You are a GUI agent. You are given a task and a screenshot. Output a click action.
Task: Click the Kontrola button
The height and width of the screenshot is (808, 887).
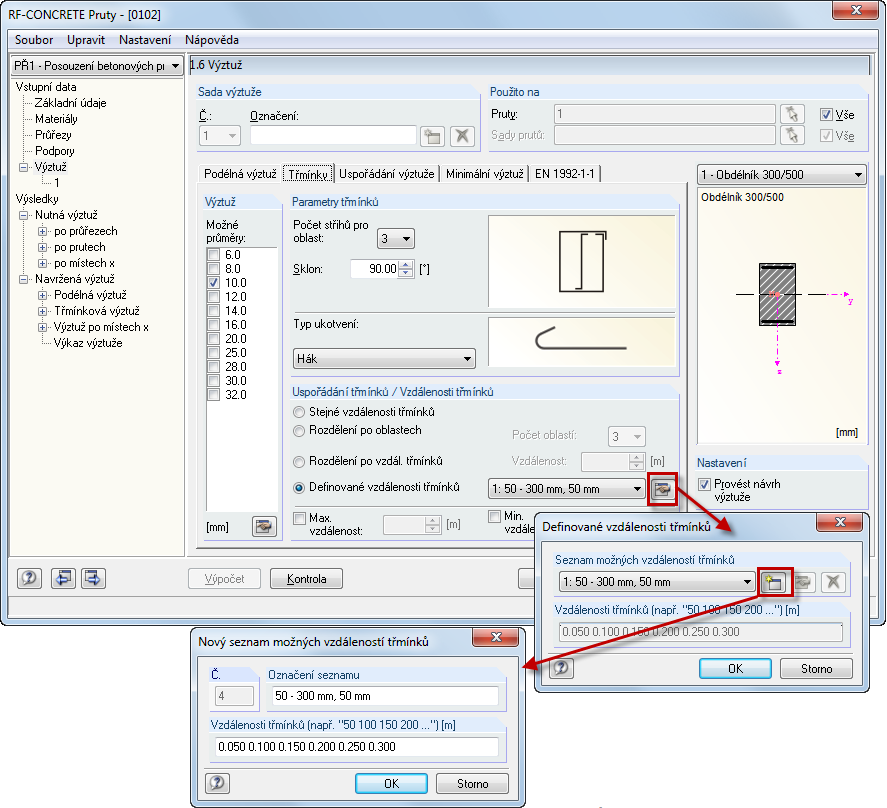[307, 579]
